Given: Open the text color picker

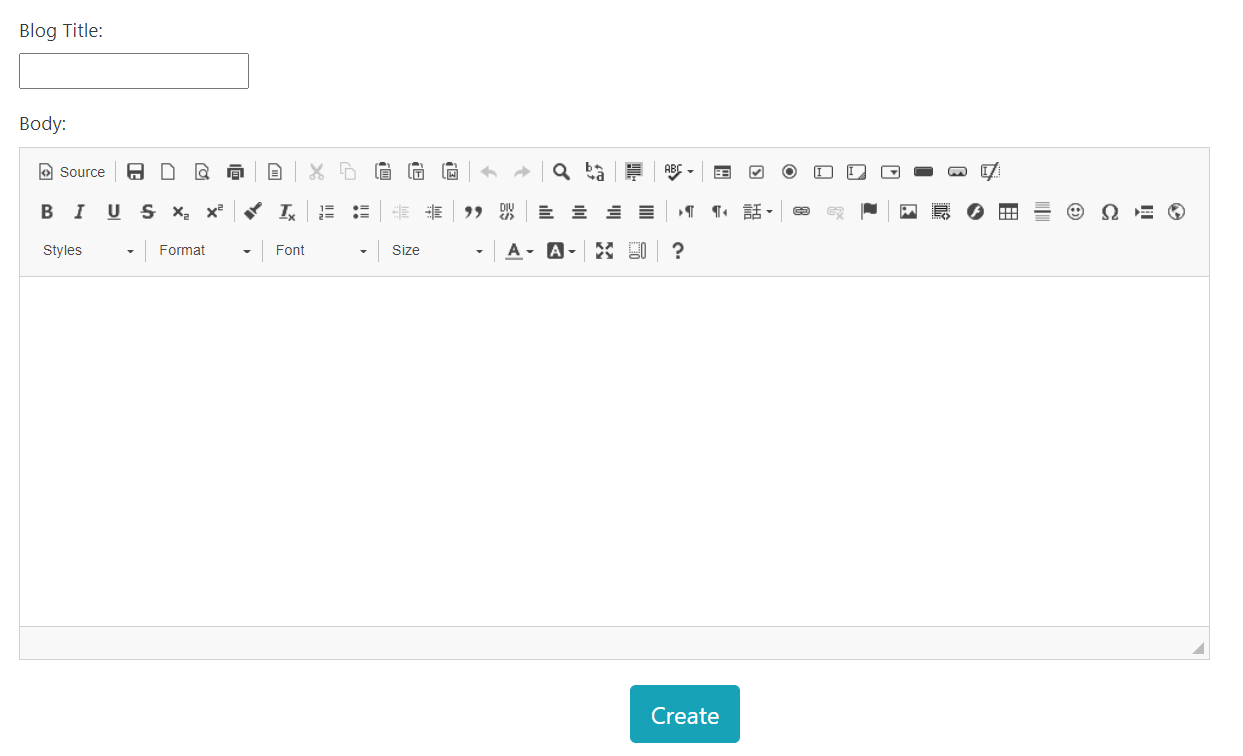Looking at the screenshot, I should click(x=514, y=250).
